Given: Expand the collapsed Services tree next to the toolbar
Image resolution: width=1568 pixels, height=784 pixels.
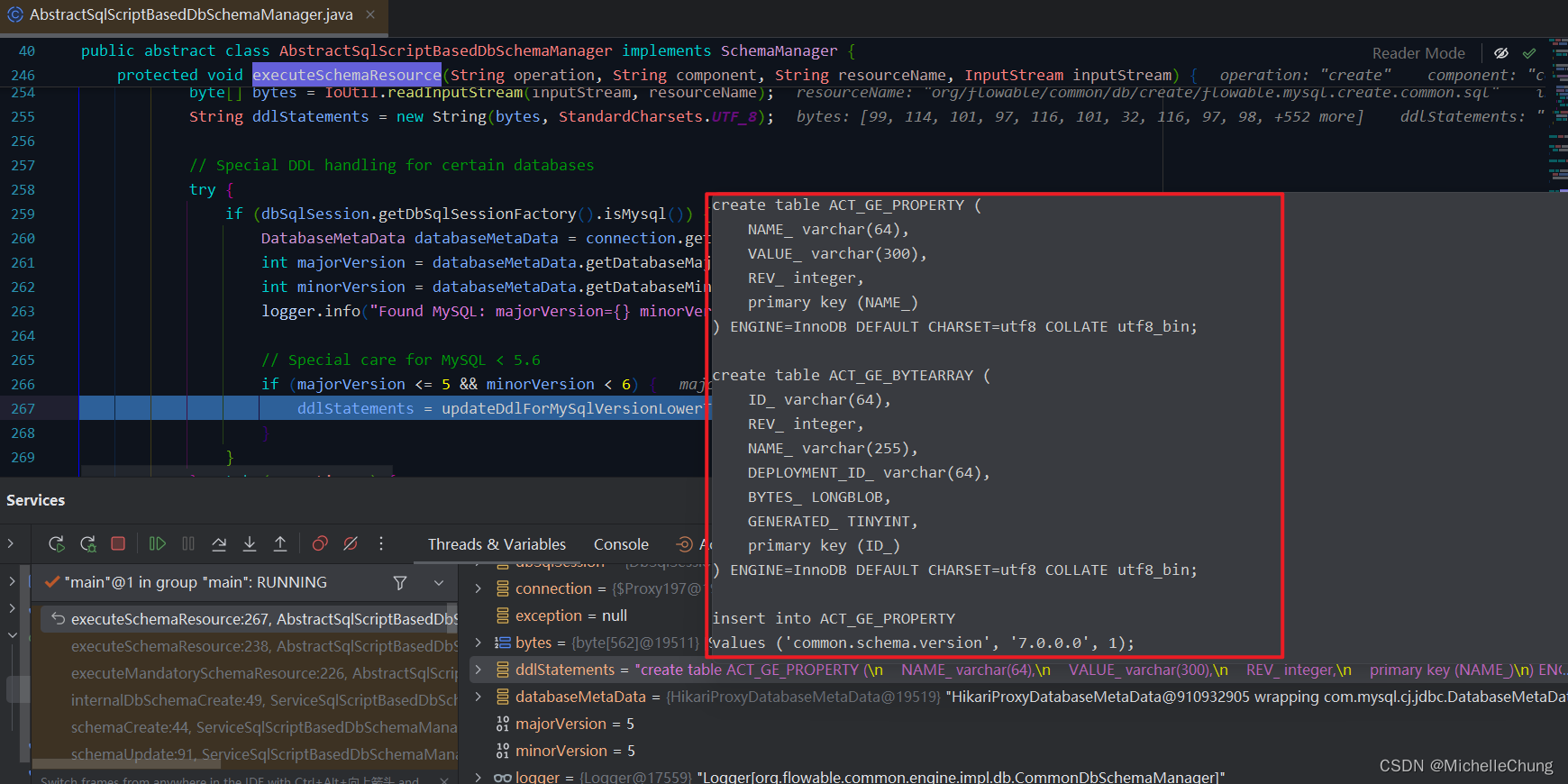Looking at the screenshot, I should pyautogui.click(x=11, y=543).
